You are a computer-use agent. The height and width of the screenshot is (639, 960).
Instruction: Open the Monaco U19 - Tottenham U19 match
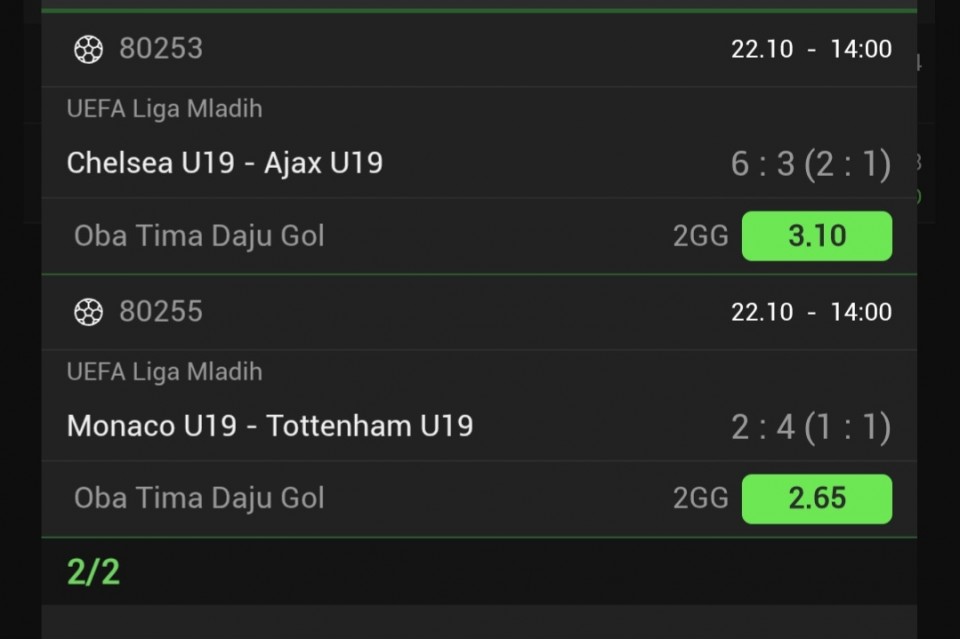coord(270,426)
